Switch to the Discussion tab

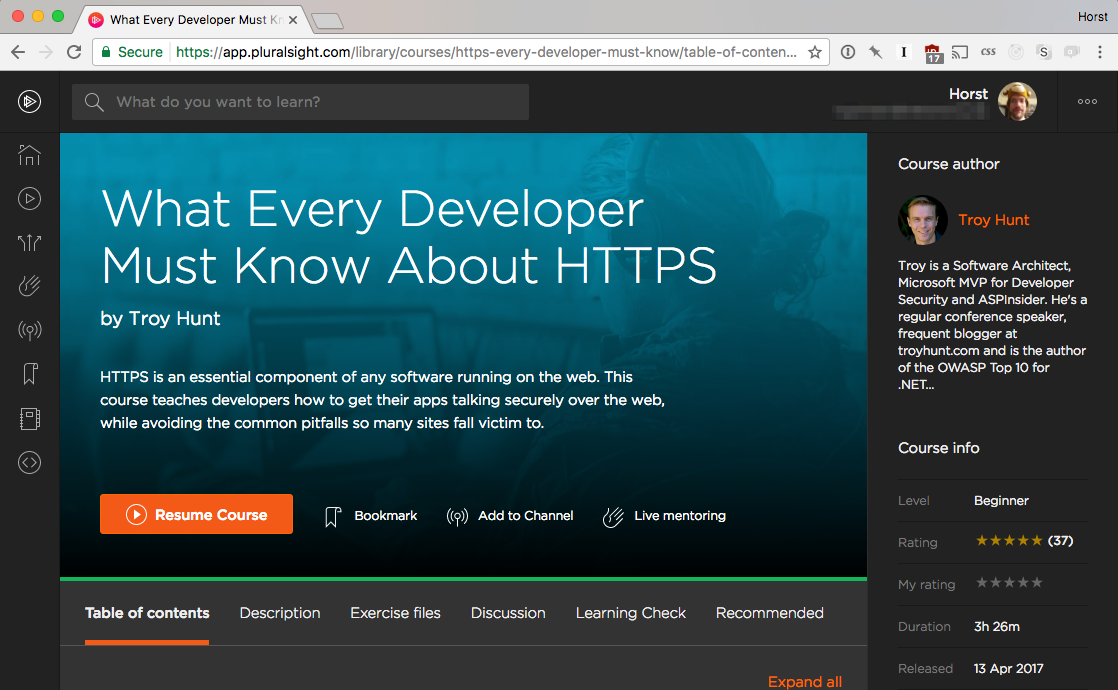click(x=508, y=613)
